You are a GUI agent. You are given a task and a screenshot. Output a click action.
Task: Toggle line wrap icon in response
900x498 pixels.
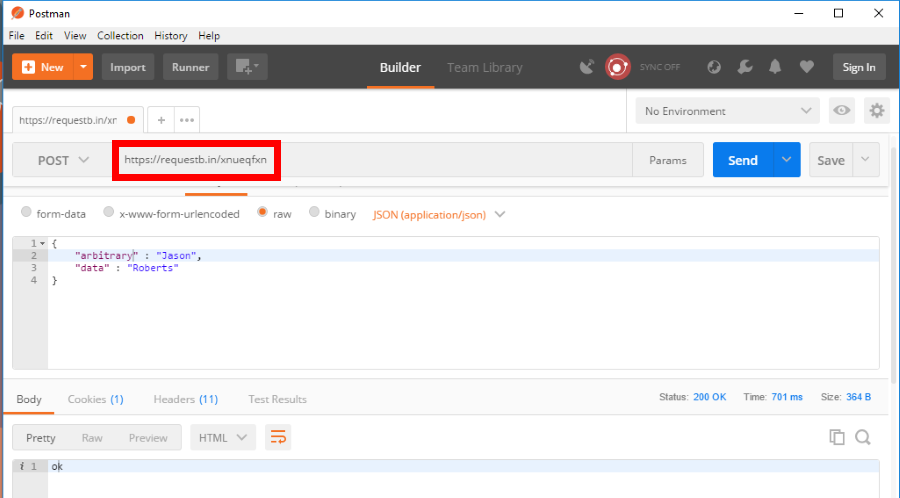pyautogui.click(x=278, y=438)
